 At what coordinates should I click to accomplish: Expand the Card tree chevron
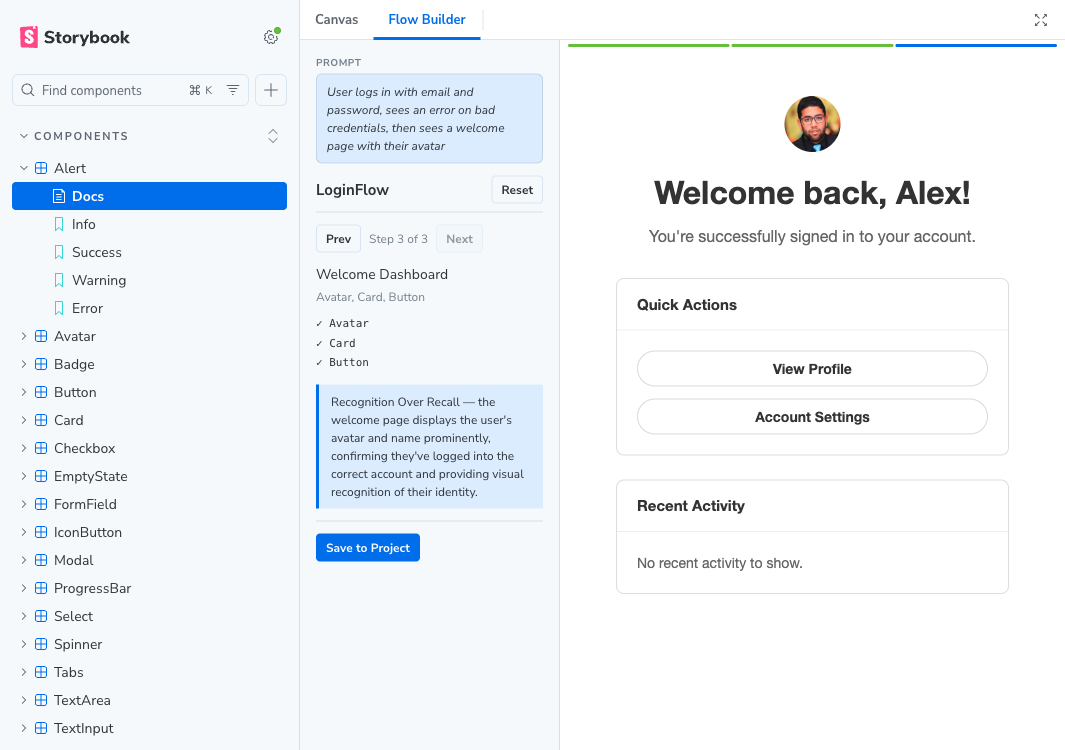[x=24, y=420]
